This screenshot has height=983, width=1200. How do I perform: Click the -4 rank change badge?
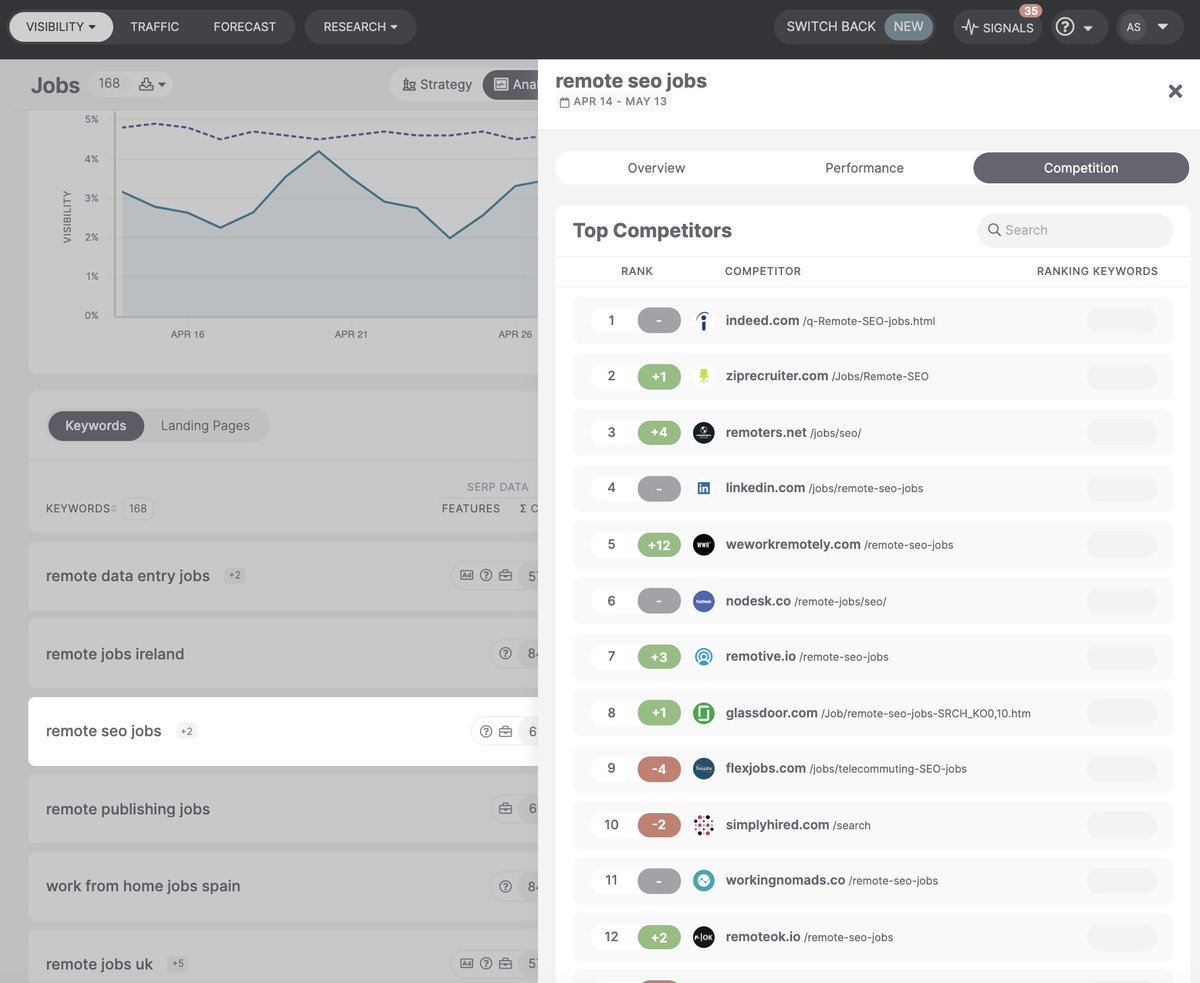(x=659, y=769)
